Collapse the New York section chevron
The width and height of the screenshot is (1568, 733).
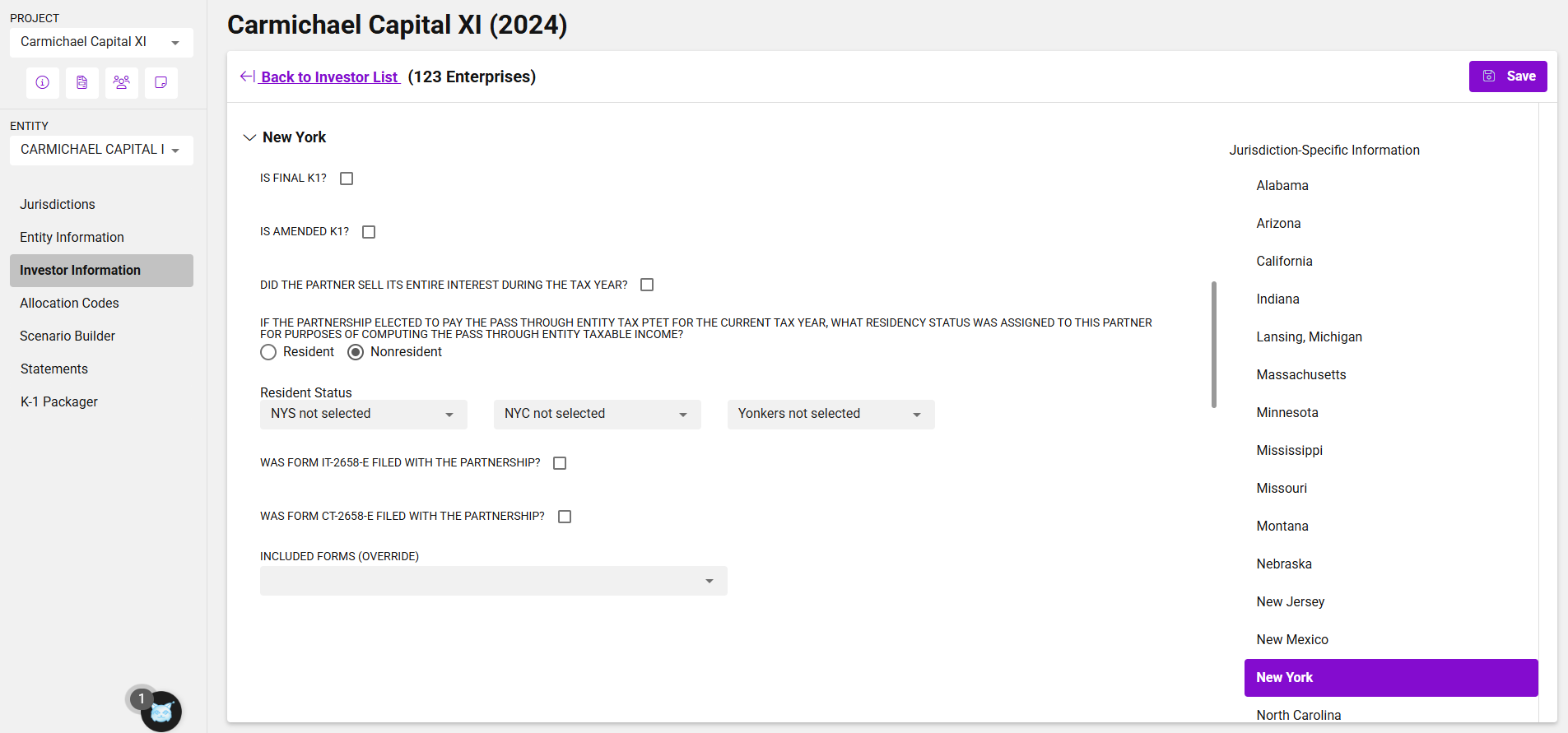click(249, 137)
